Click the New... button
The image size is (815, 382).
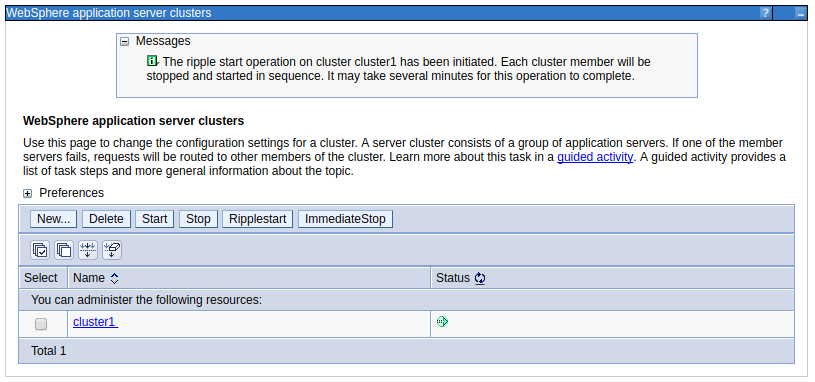coord(54,219)
